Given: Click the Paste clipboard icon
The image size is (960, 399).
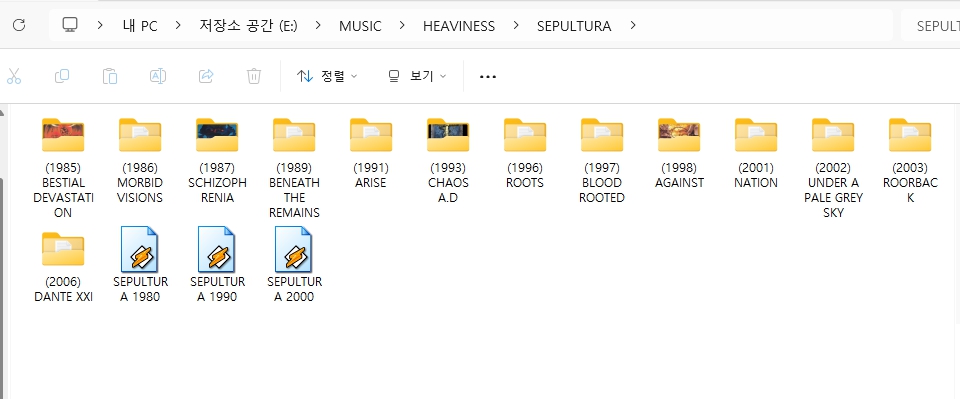Looking at the screenshot, I should (x=110, y=76).
